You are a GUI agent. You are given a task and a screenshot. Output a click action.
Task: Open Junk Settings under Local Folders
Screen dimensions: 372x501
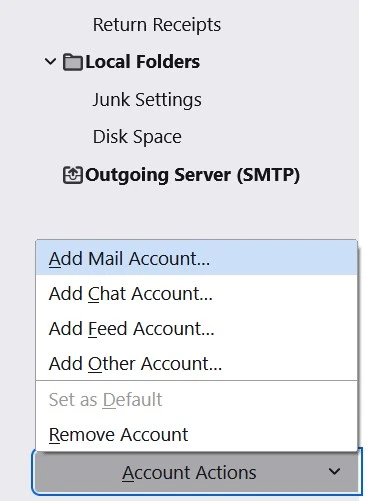coord(147,100)
